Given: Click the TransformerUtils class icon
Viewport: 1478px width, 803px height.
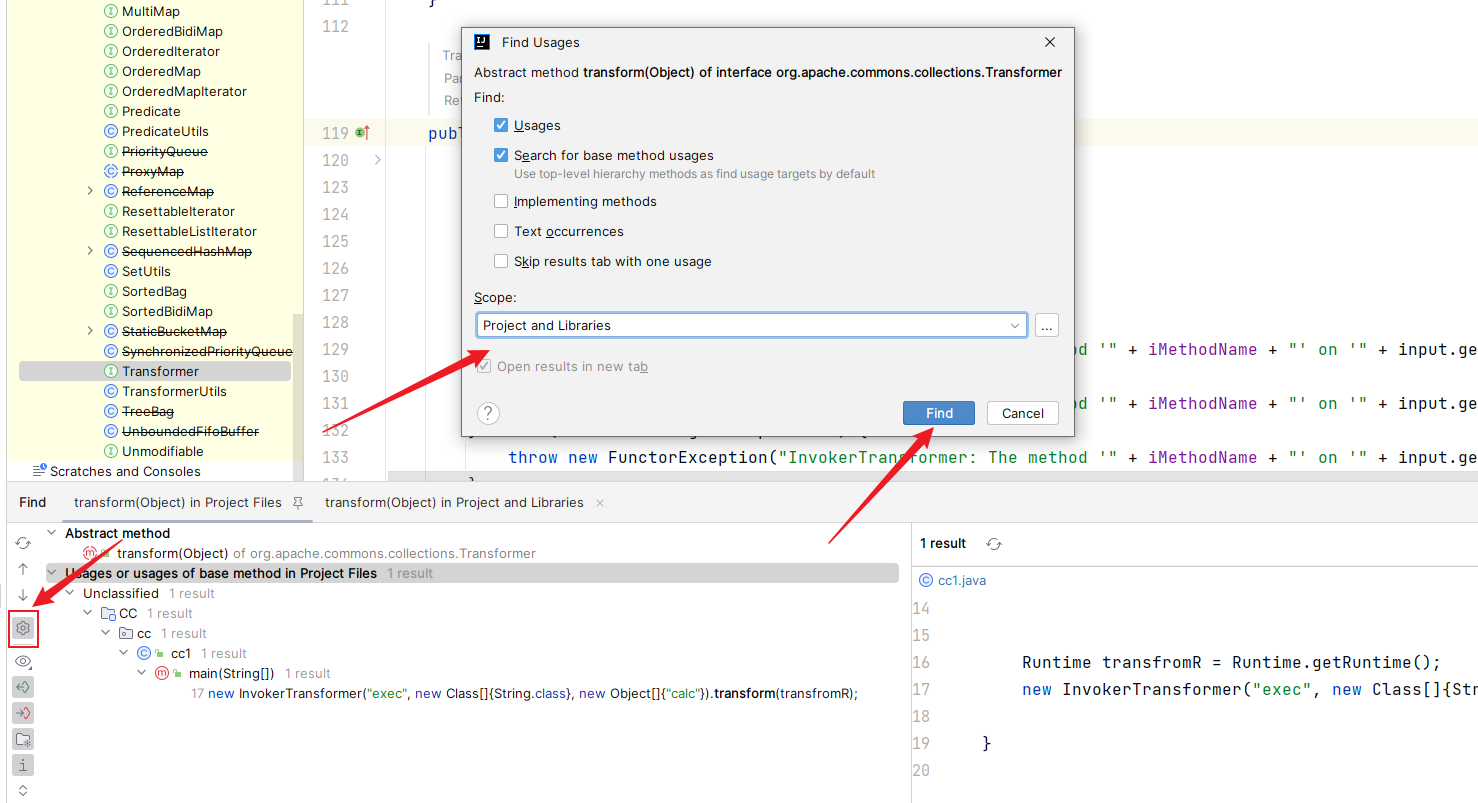Looking at the screenshot, I should click(x=111, y=391).
